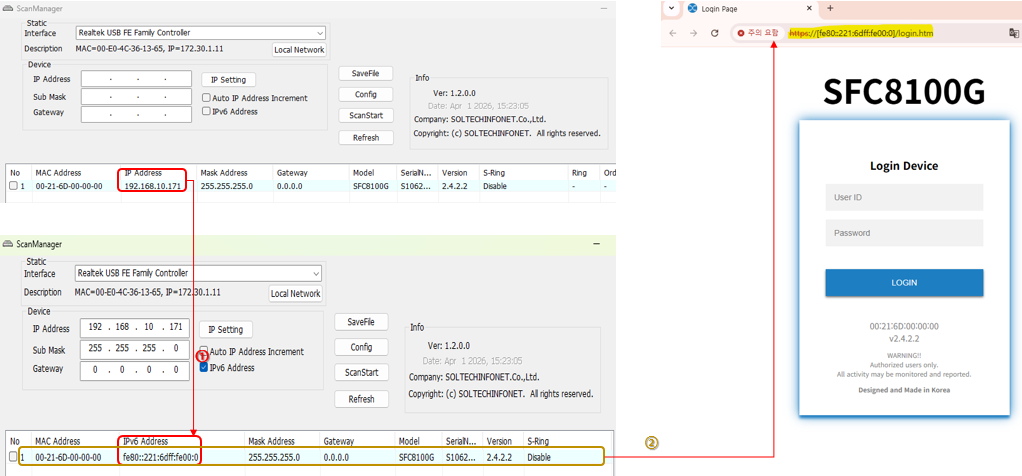Click the Password field
The image size is (1022, 476).
click(x=904, y=233)
